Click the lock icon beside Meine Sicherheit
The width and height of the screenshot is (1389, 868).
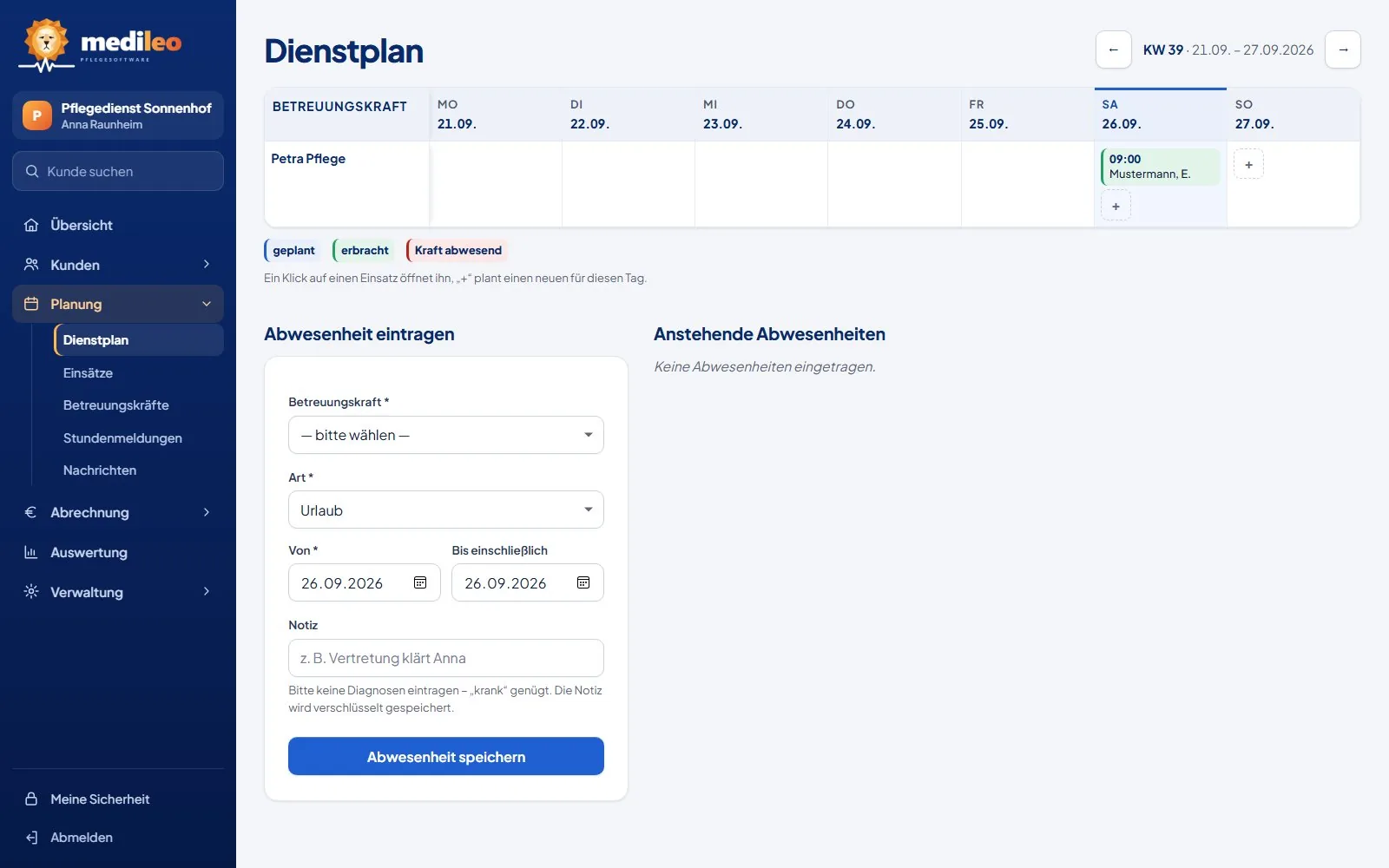31,799
